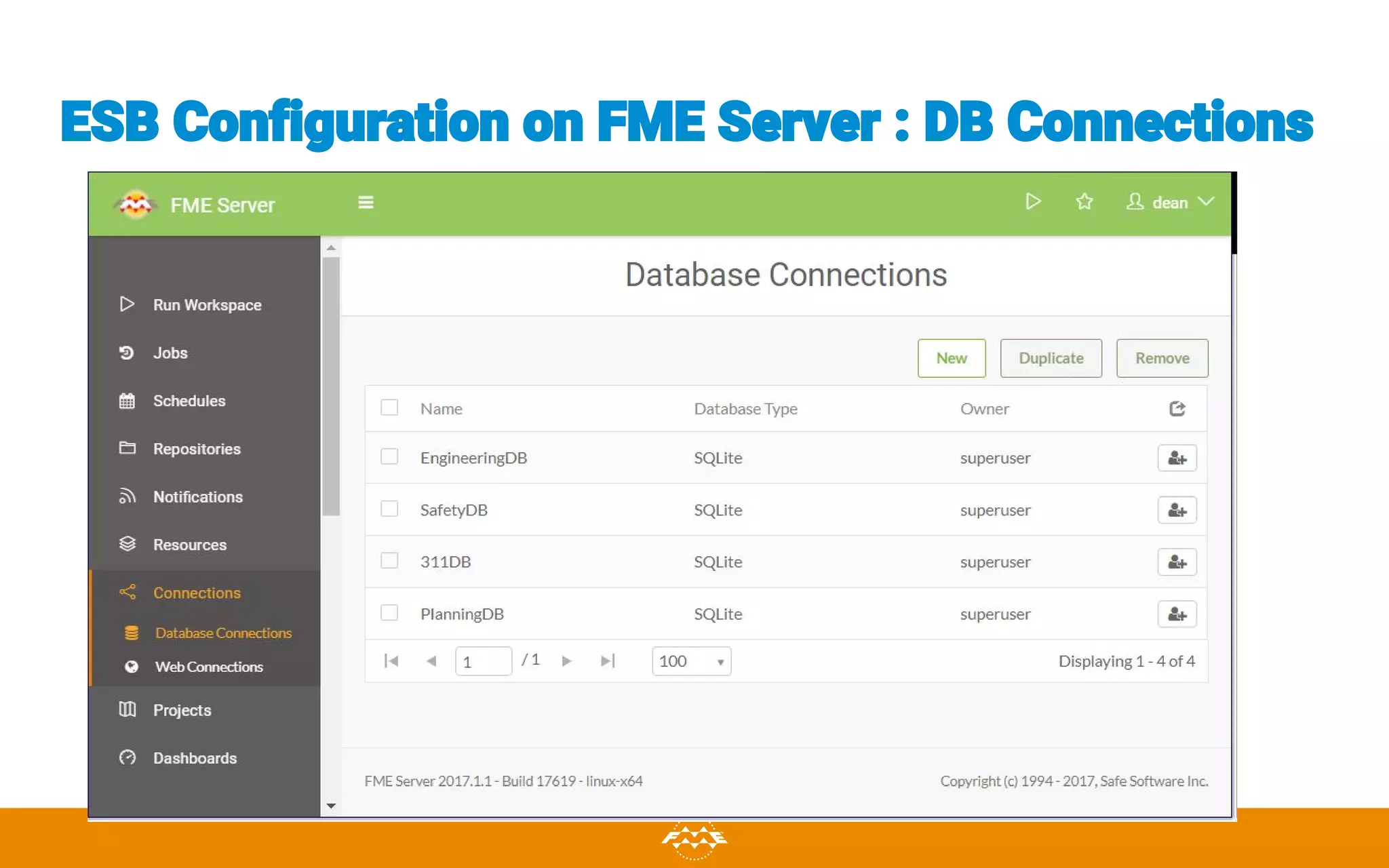This screenshot has height=868, width=1389.
Task: Open Jobs in the sidebar
Action: [170, 353]
